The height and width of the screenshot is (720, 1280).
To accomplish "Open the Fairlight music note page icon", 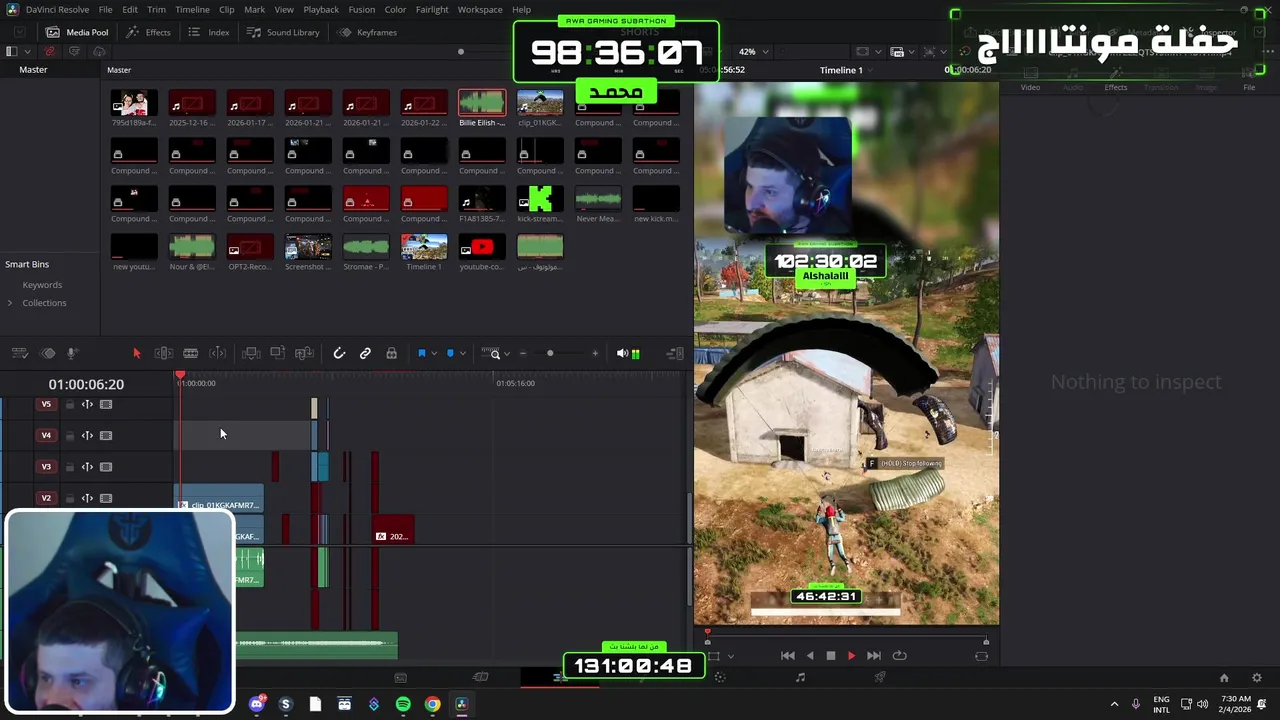I will pyautogui.click(x=800, y=677).
